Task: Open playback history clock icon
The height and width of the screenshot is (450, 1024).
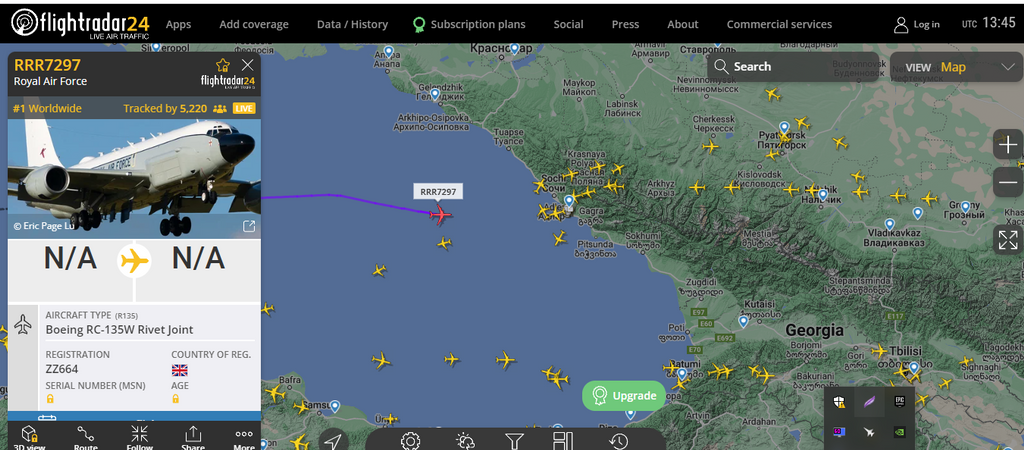Action: (618, 442)
